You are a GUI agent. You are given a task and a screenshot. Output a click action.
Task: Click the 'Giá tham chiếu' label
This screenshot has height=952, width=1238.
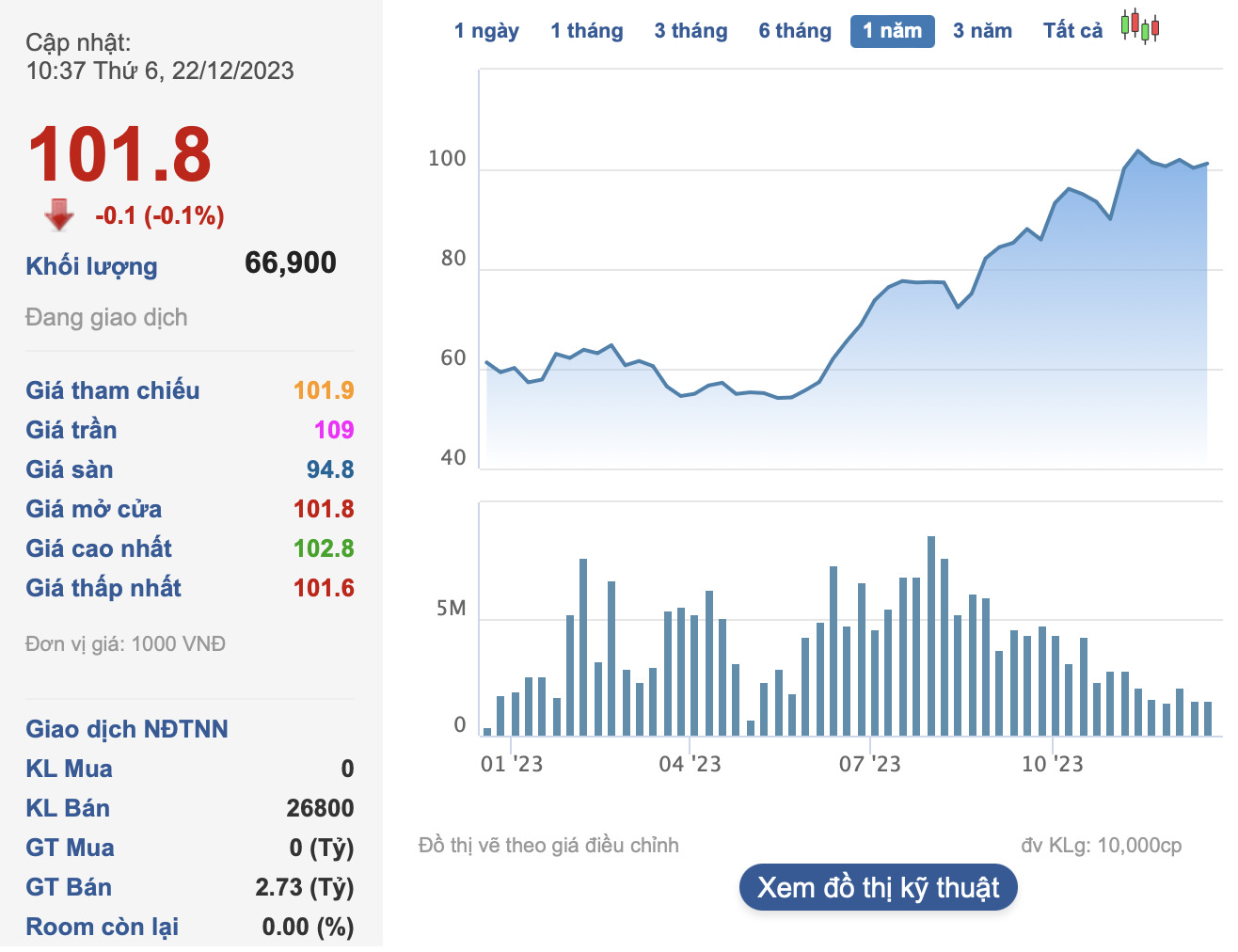tap(113, 390)
